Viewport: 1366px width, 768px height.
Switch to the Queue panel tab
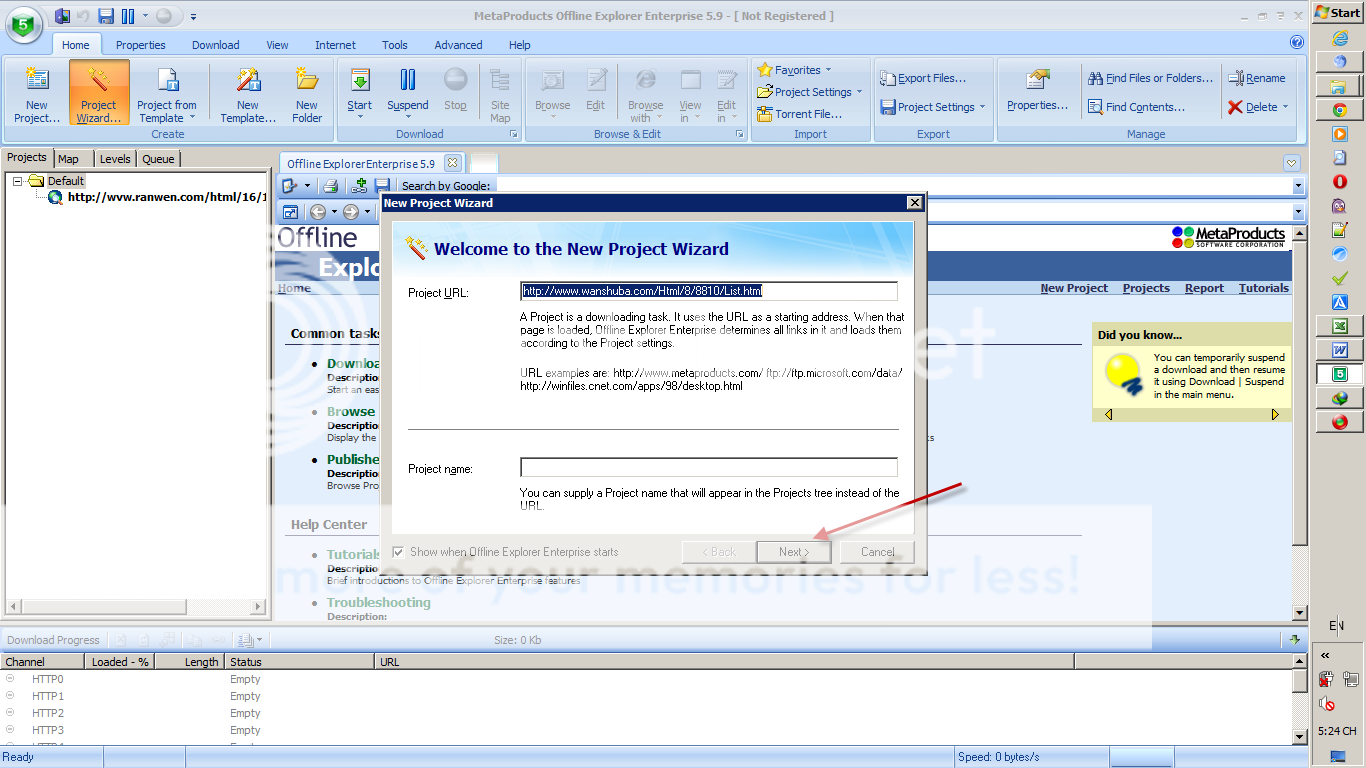(158, 159)
